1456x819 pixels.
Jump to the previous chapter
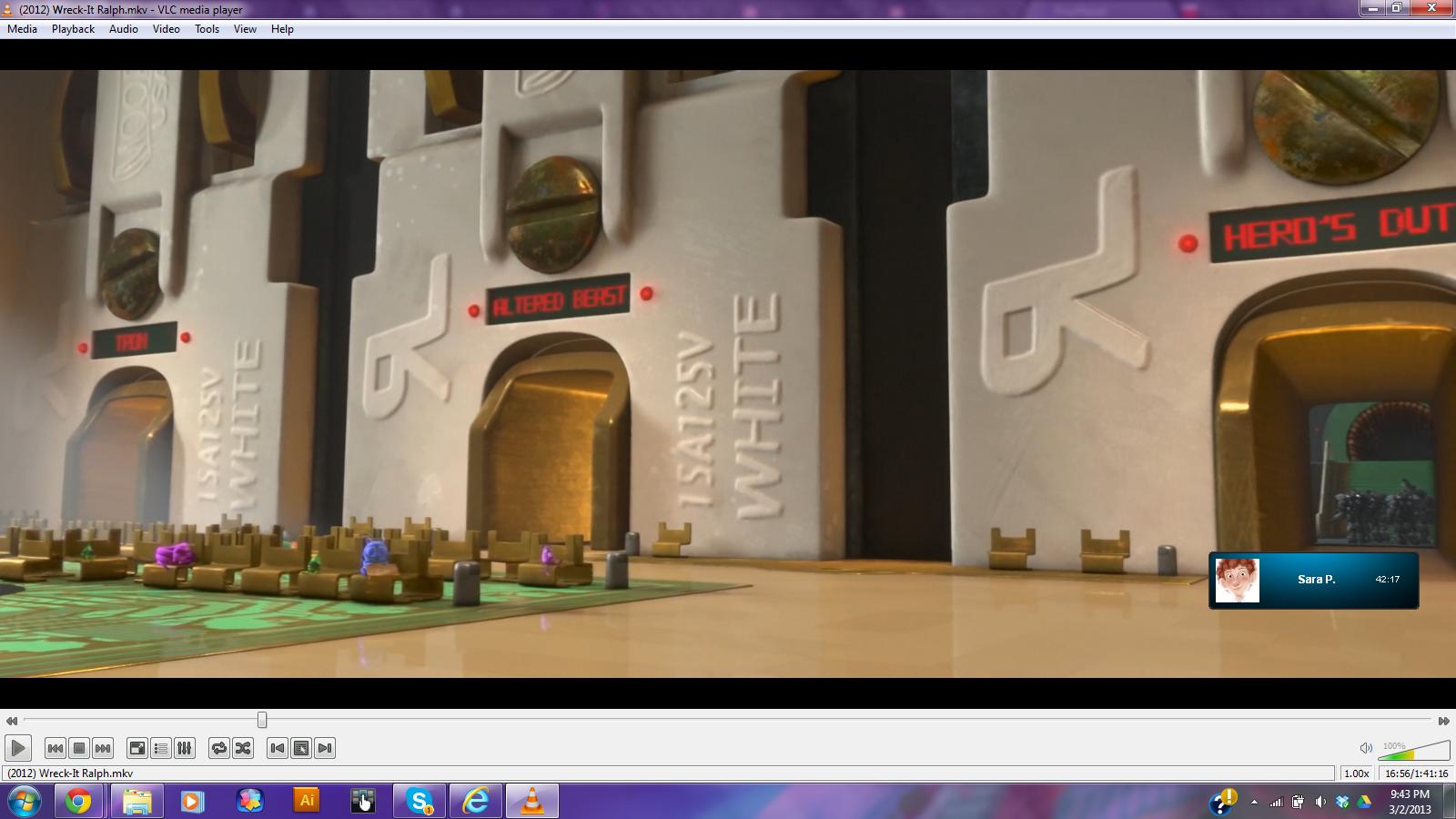pos(277,748)
